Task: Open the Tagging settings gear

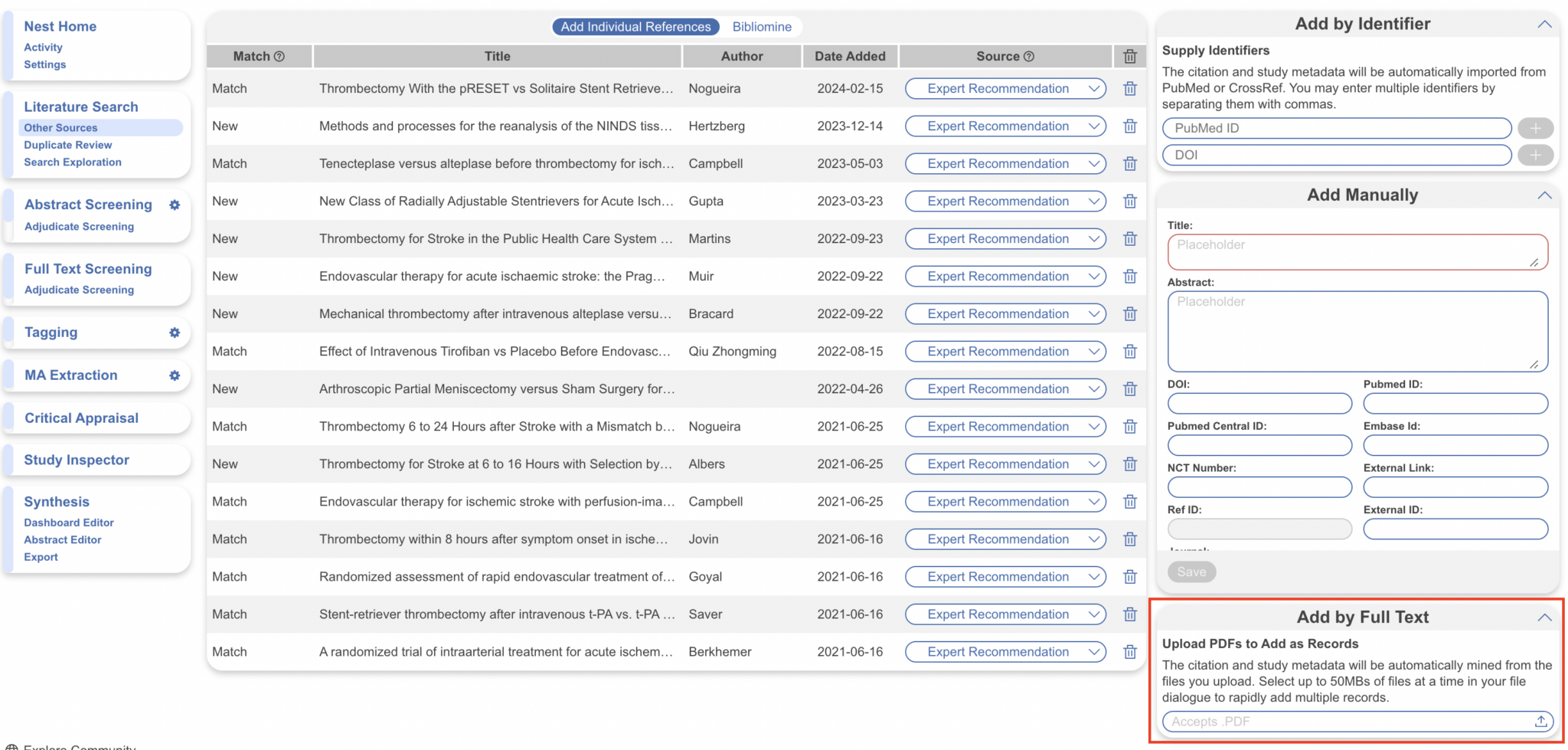Action: [x=175, y=332]
